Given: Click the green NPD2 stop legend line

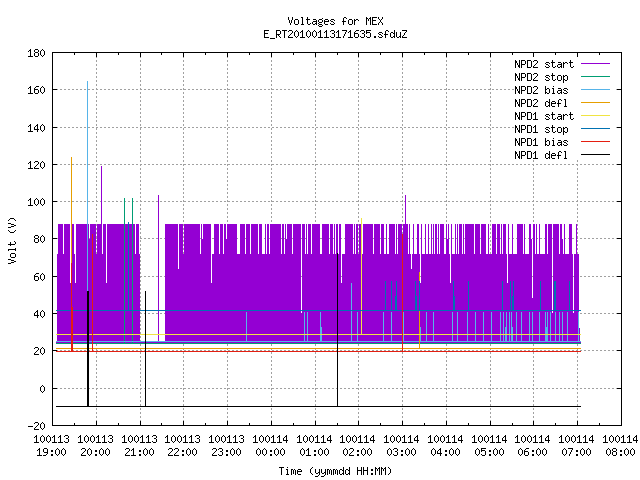Looking at the screenshot, I should 595,76.
